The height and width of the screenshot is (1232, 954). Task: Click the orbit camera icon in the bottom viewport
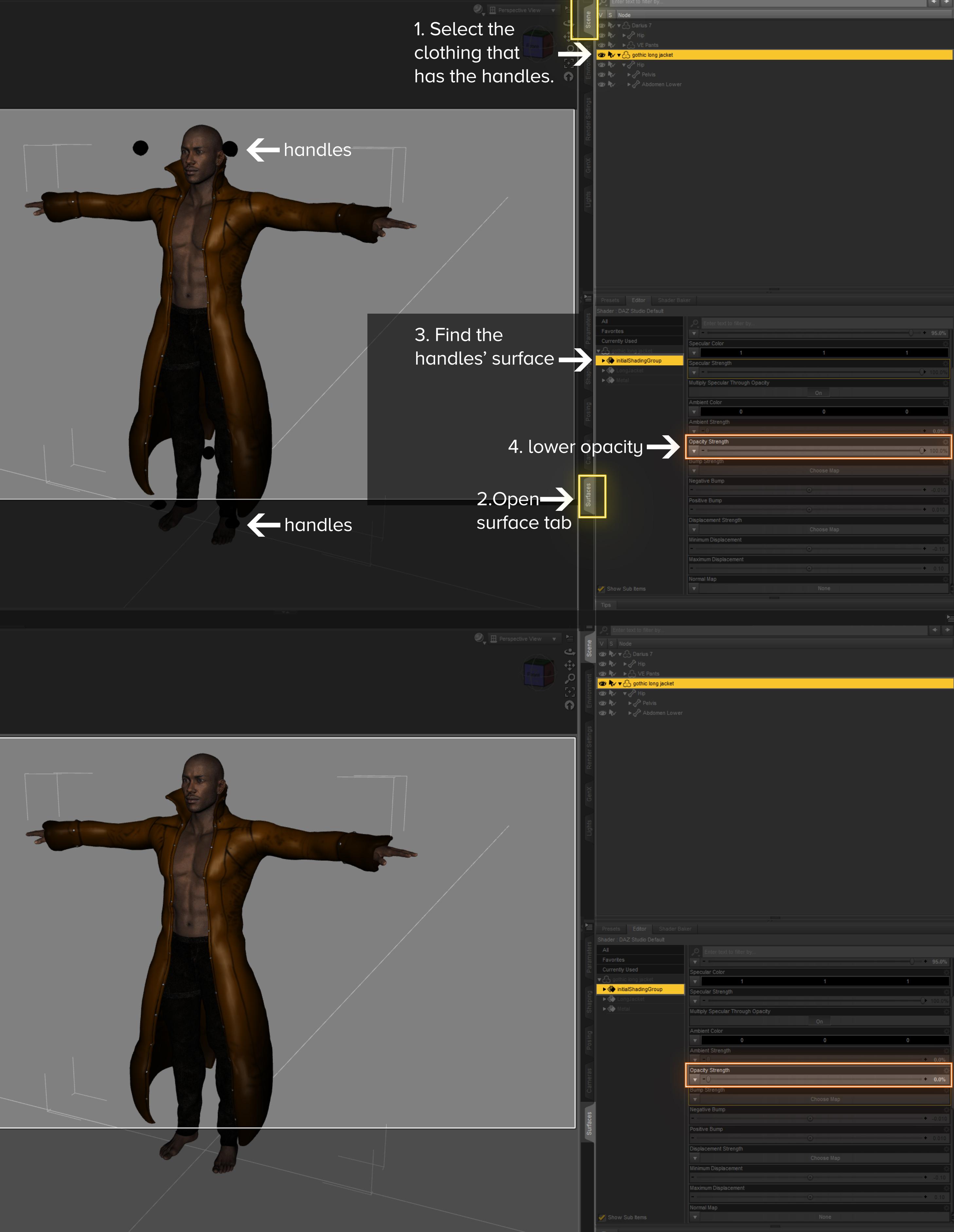point(570,651)
